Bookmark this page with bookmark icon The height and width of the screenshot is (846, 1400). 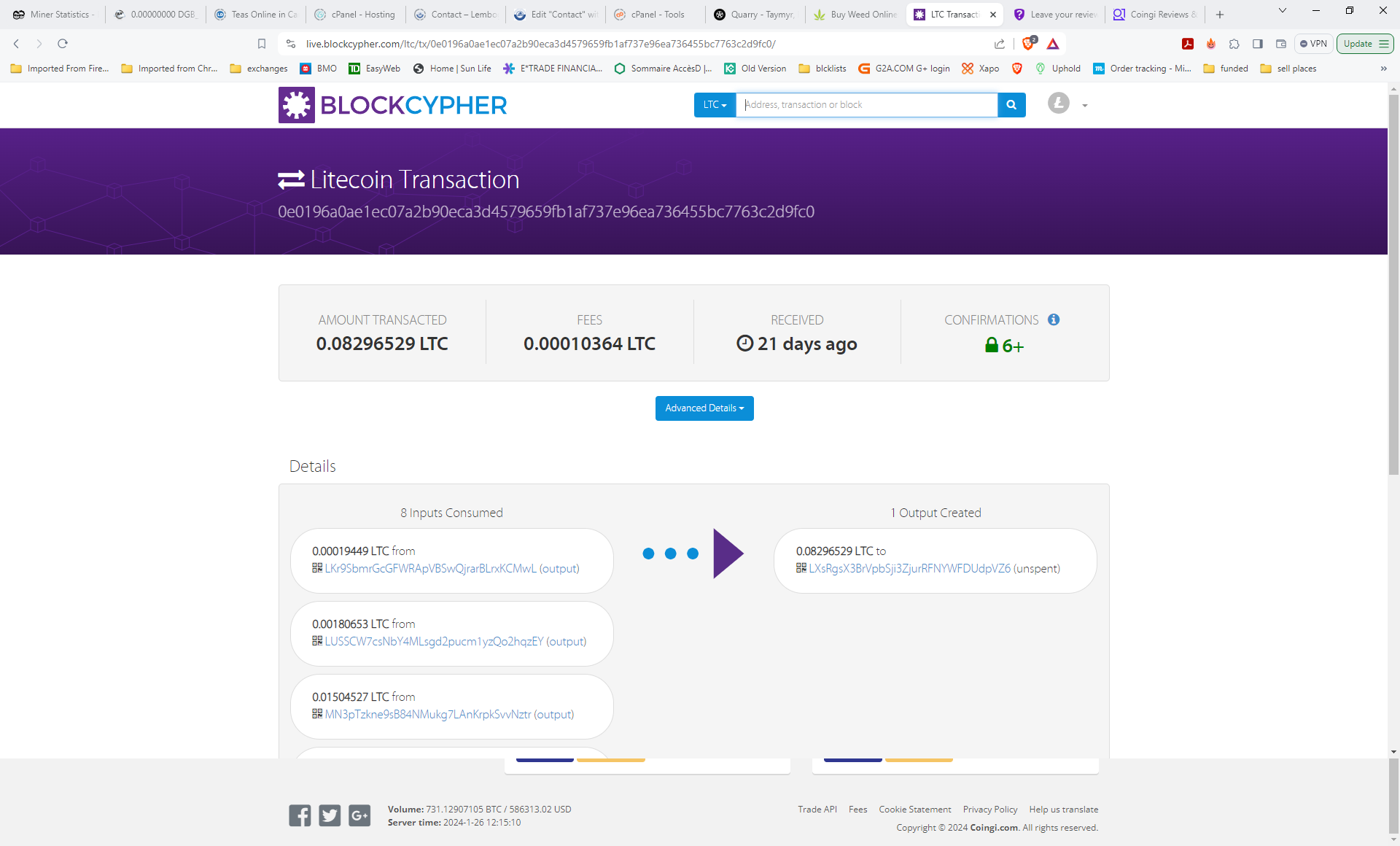pos(262,44)
